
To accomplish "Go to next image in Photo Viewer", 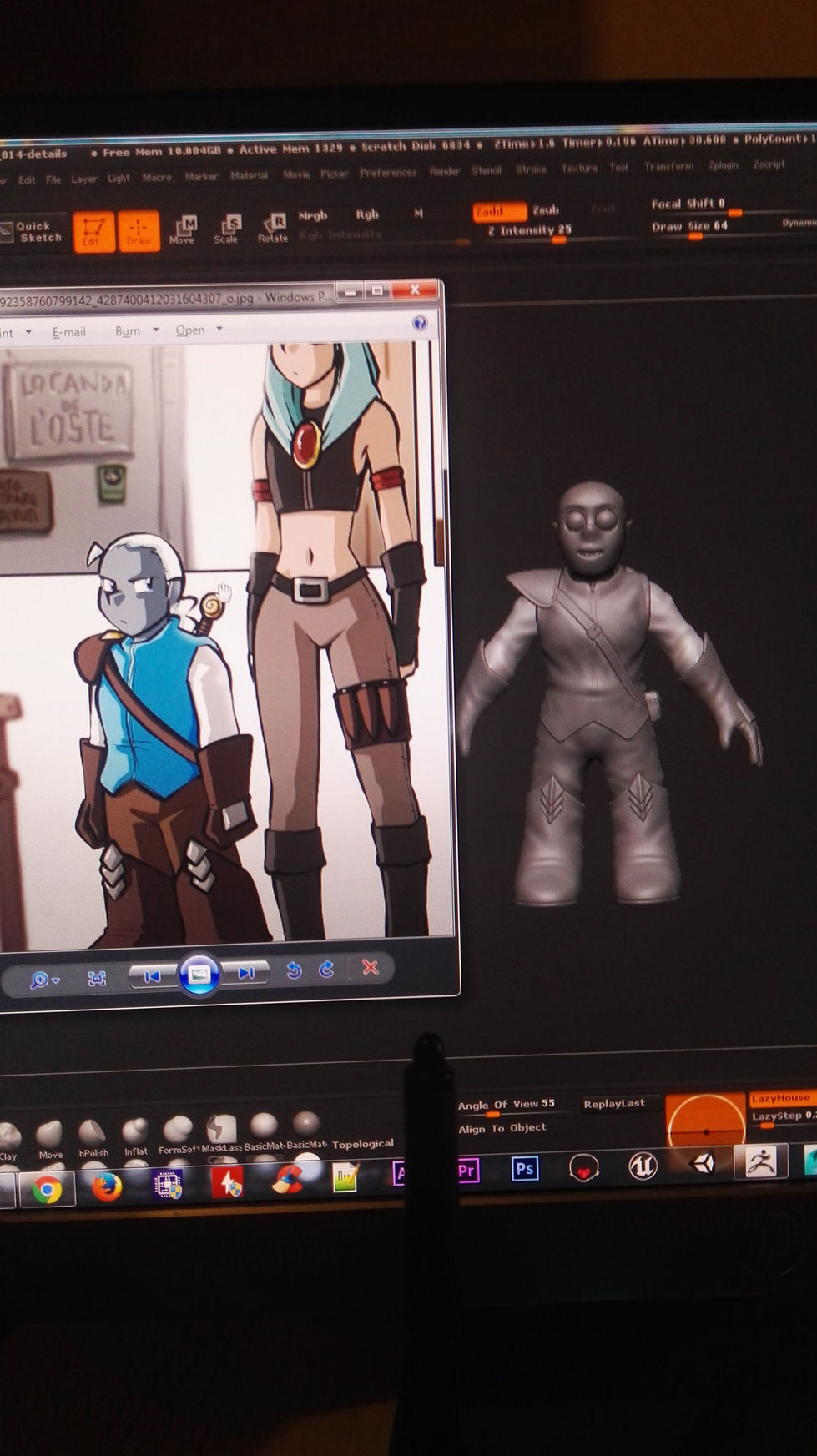I will pyautogui.click(x=245, y=973).
